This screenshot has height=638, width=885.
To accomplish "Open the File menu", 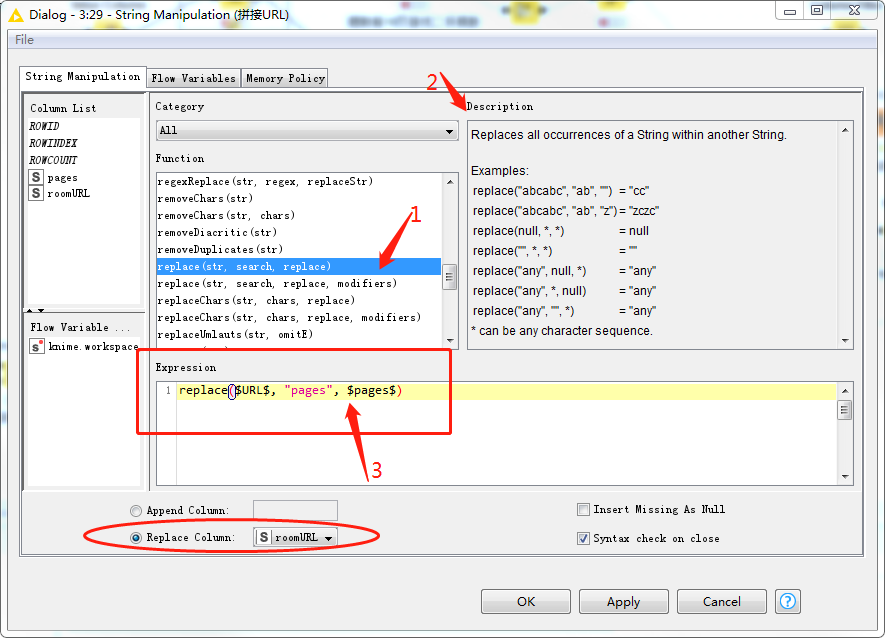I will pyautogui.click(x=24, y=39).
